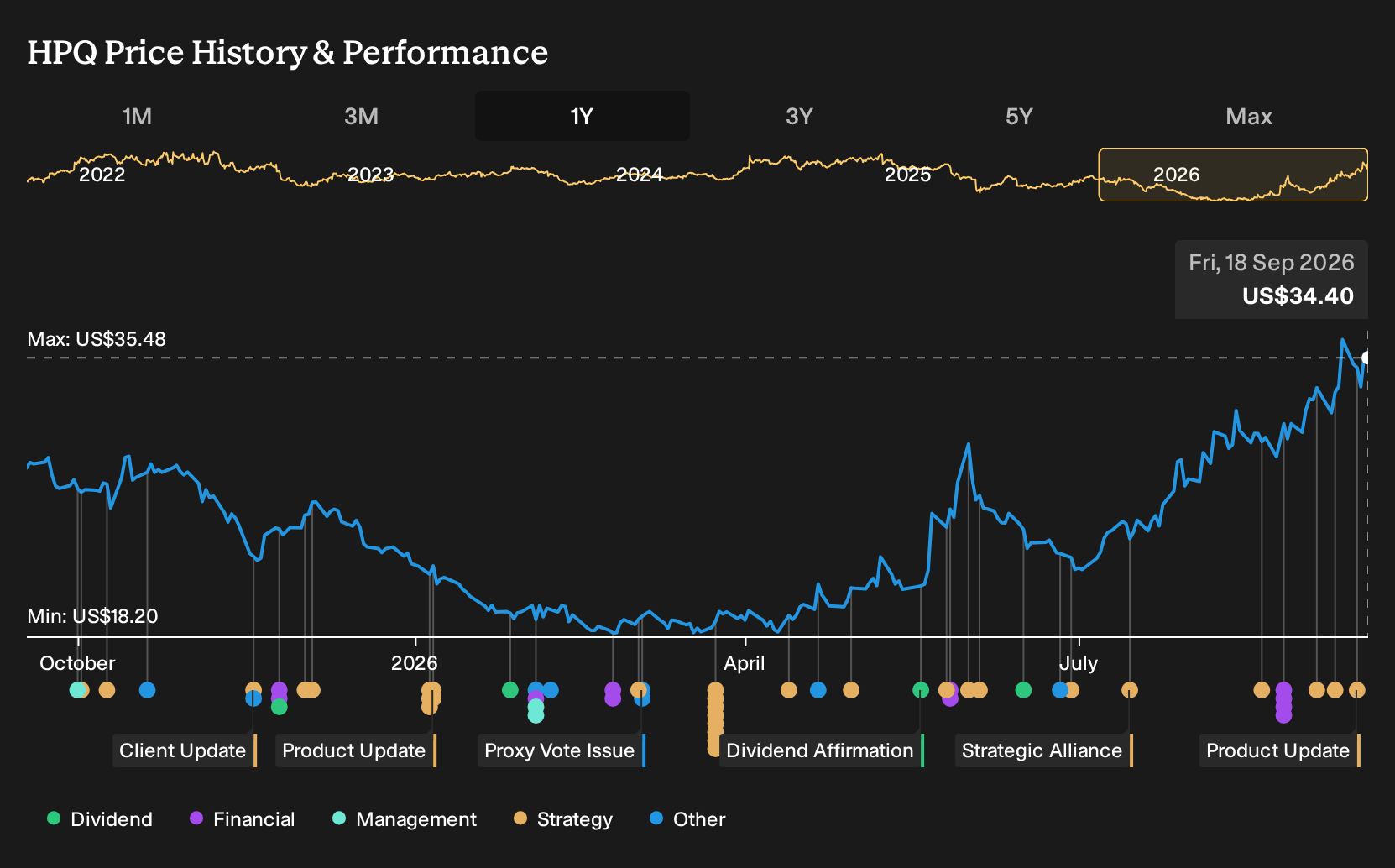
Task: Click the Max: US$35.48 label
Action: (x=97, y=339)
